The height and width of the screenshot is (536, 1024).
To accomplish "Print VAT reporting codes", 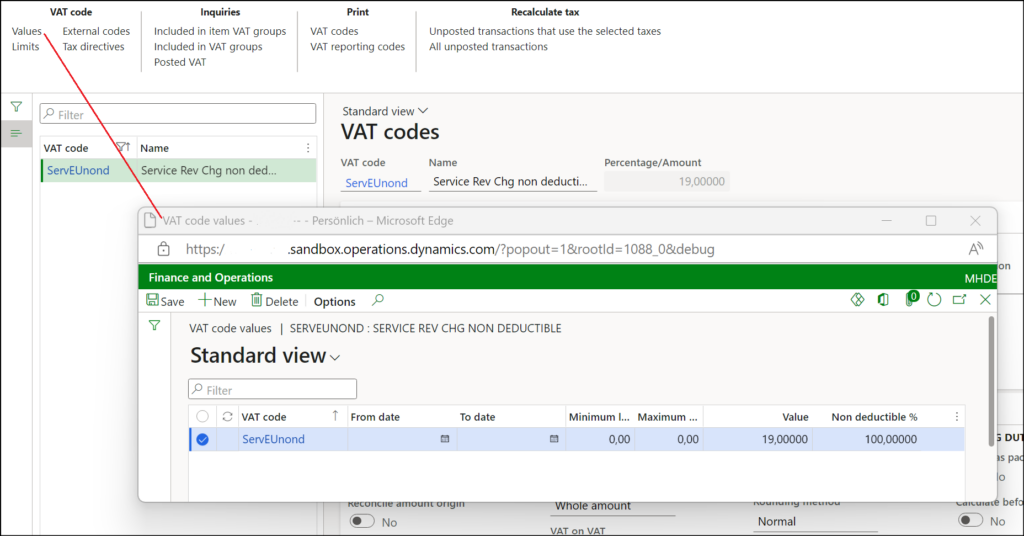I will [x=357, y=46].
